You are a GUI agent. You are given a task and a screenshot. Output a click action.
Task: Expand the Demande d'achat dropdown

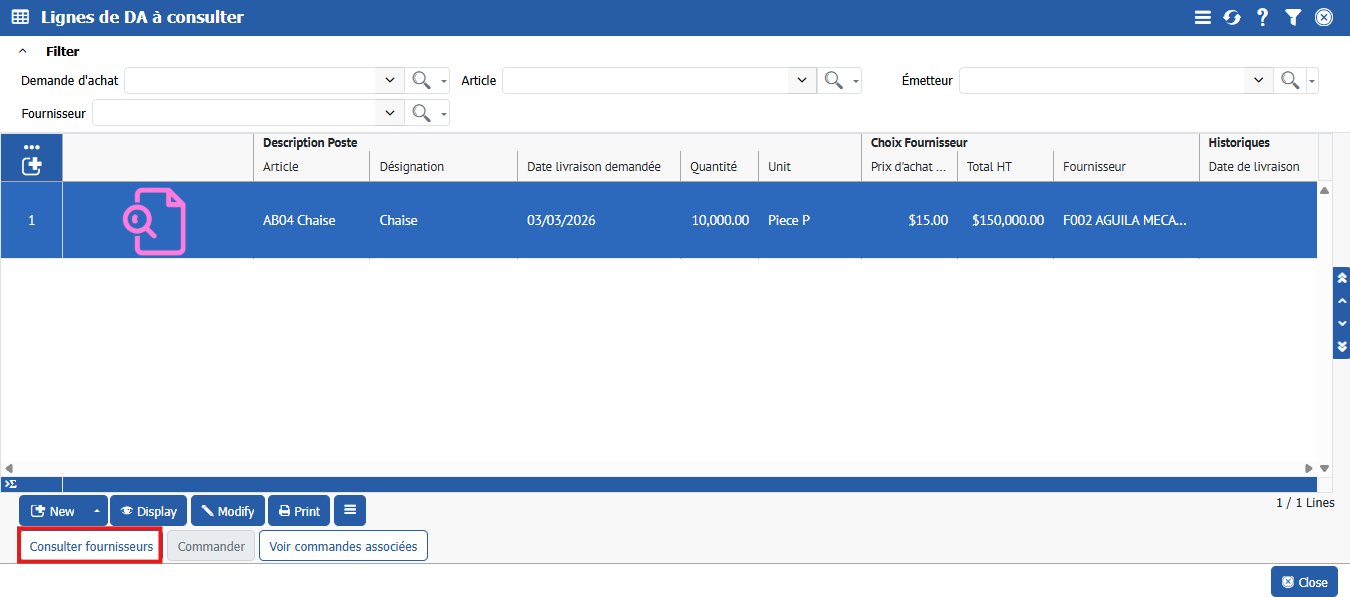click(389, 81)
